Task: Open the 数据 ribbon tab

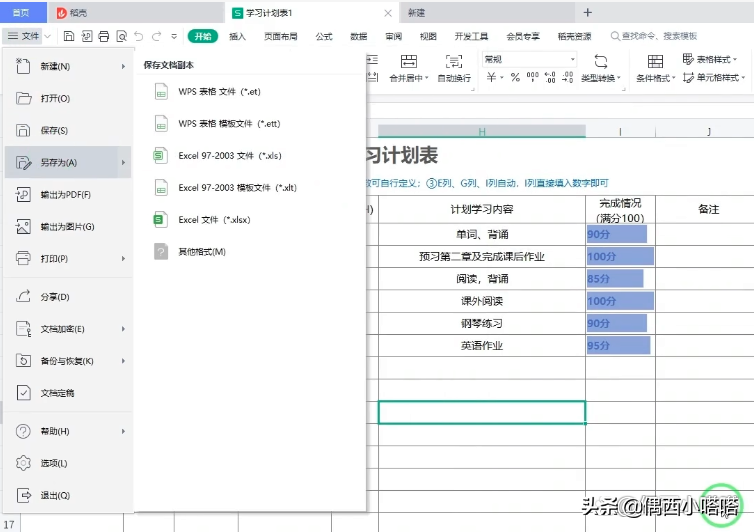Action: (x=358, y=36)
